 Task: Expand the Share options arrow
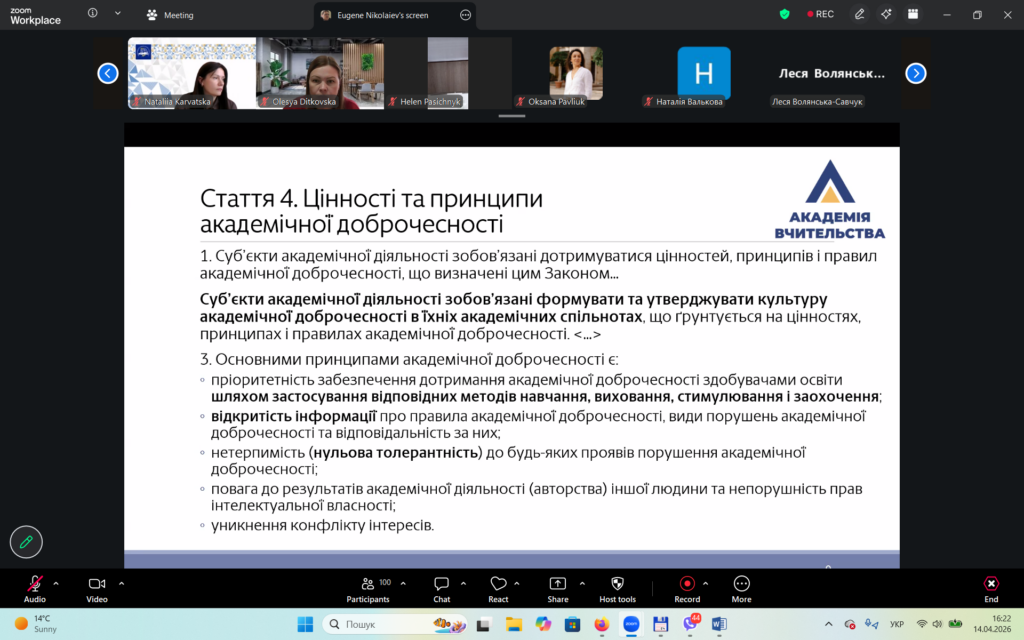point(580,583)
